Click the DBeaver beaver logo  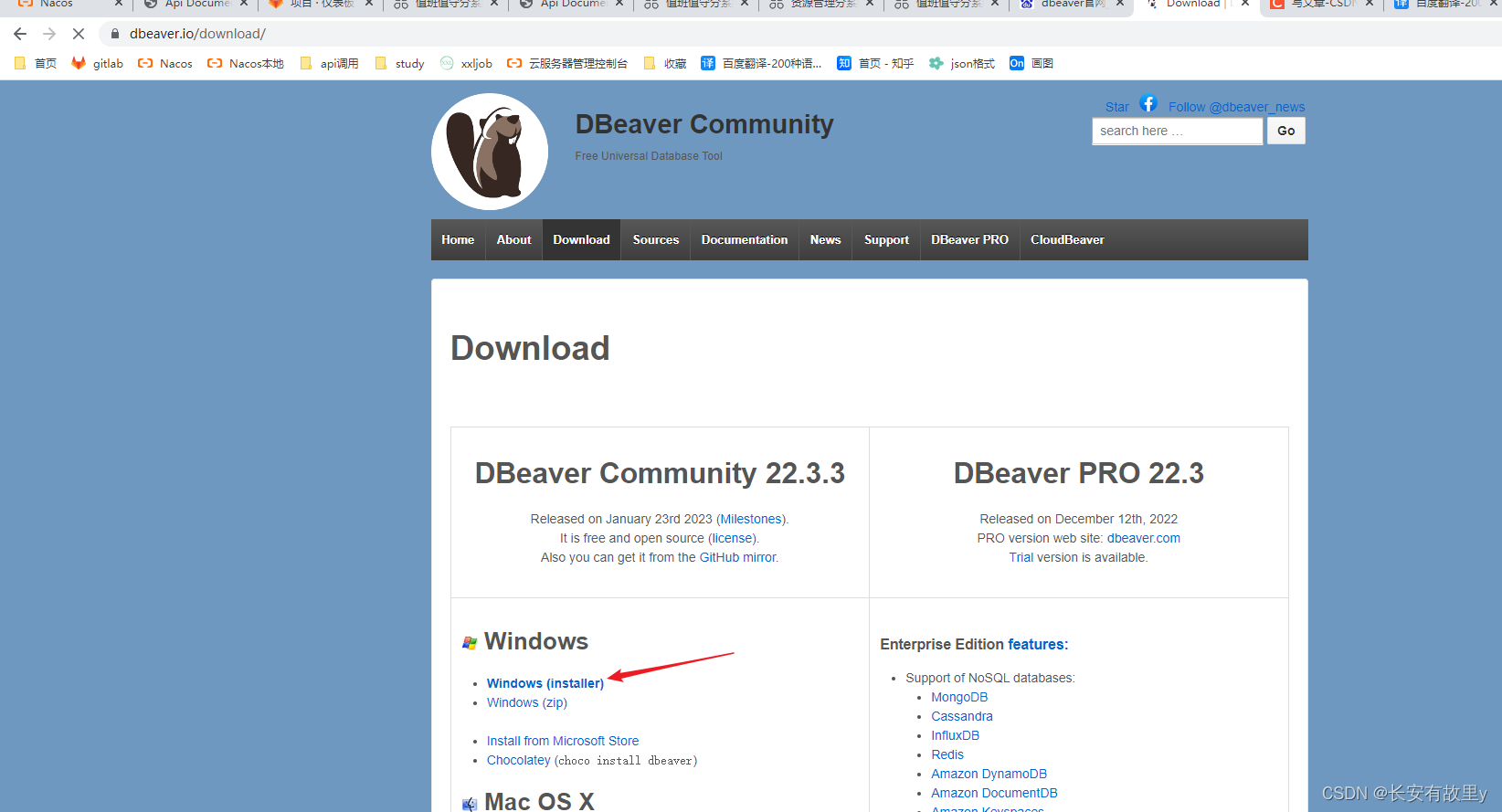tap(490, 152)
